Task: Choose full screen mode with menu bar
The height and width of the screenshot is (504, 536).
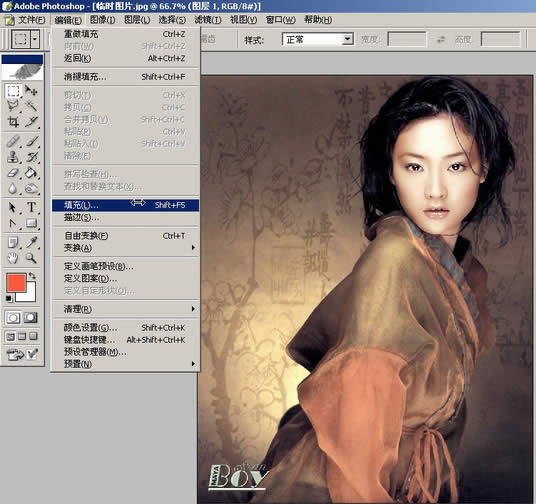Action: tap(22, 336)
